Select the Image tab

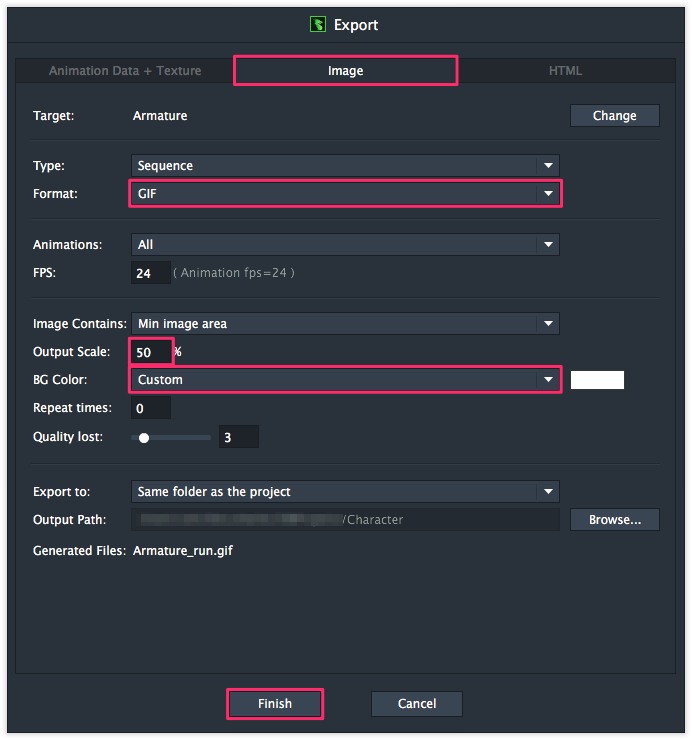click(346, 71)
